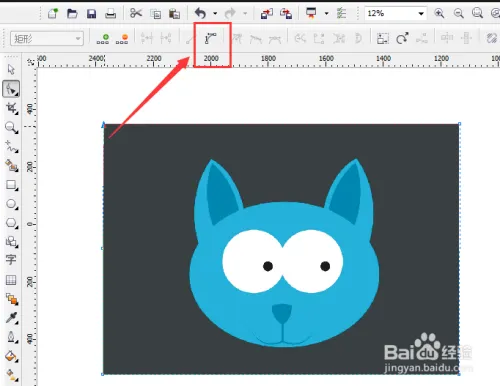Screen dimensions: 500x386
Task: Choose the Crop tool
Action: 12,108
